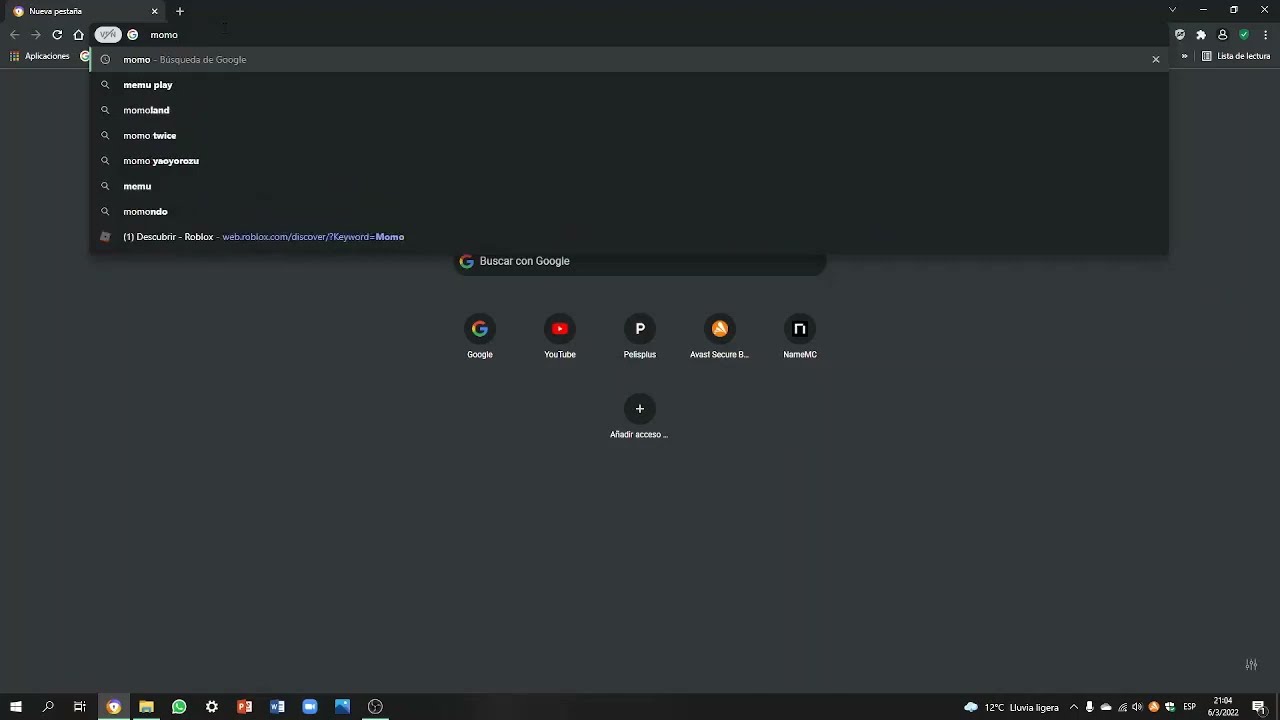Open the tab search dropdown chevron
Viewport: 1280px width, 720px height.
tap(1172, 10)
